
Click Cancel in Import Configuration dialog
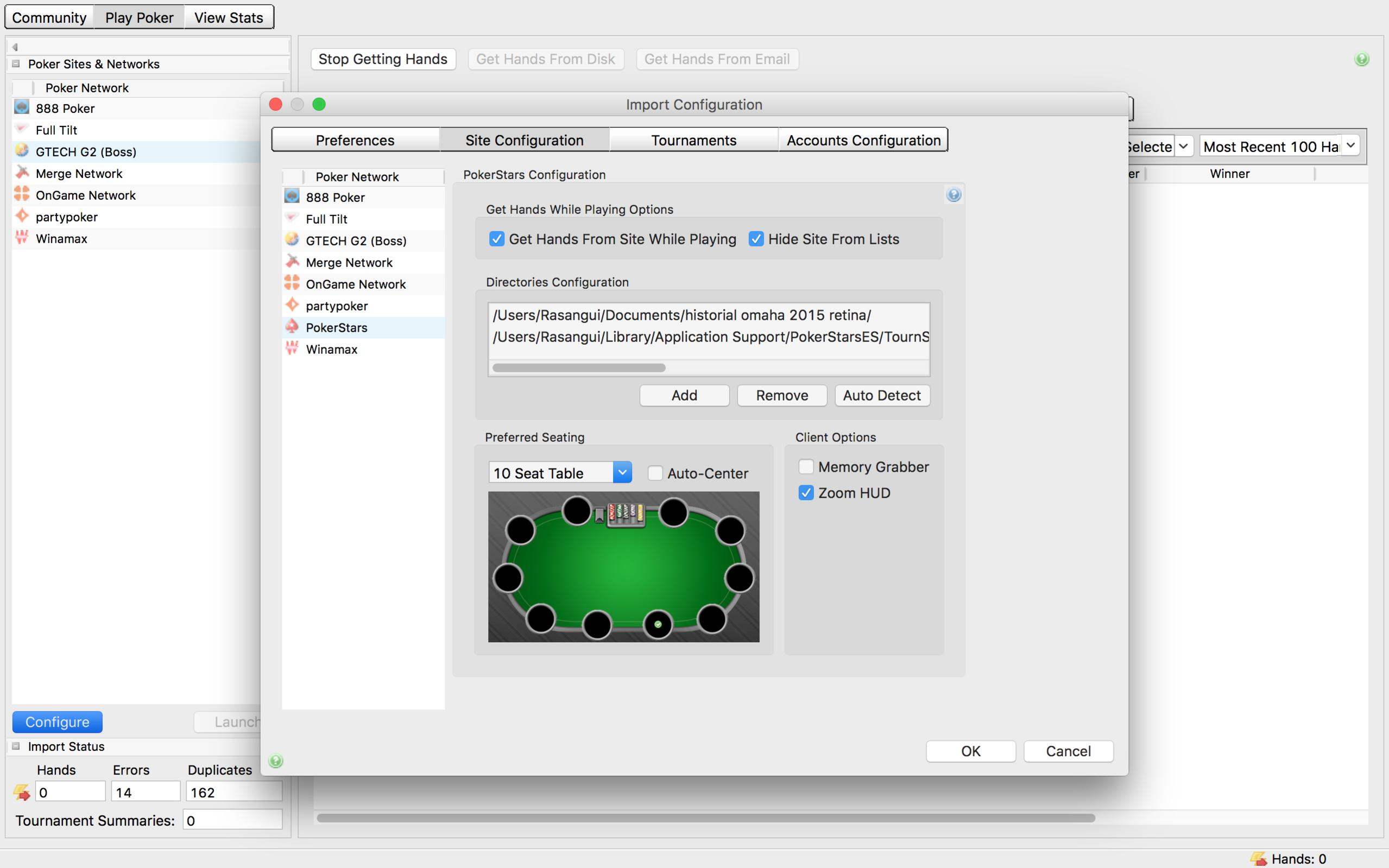1068,751
